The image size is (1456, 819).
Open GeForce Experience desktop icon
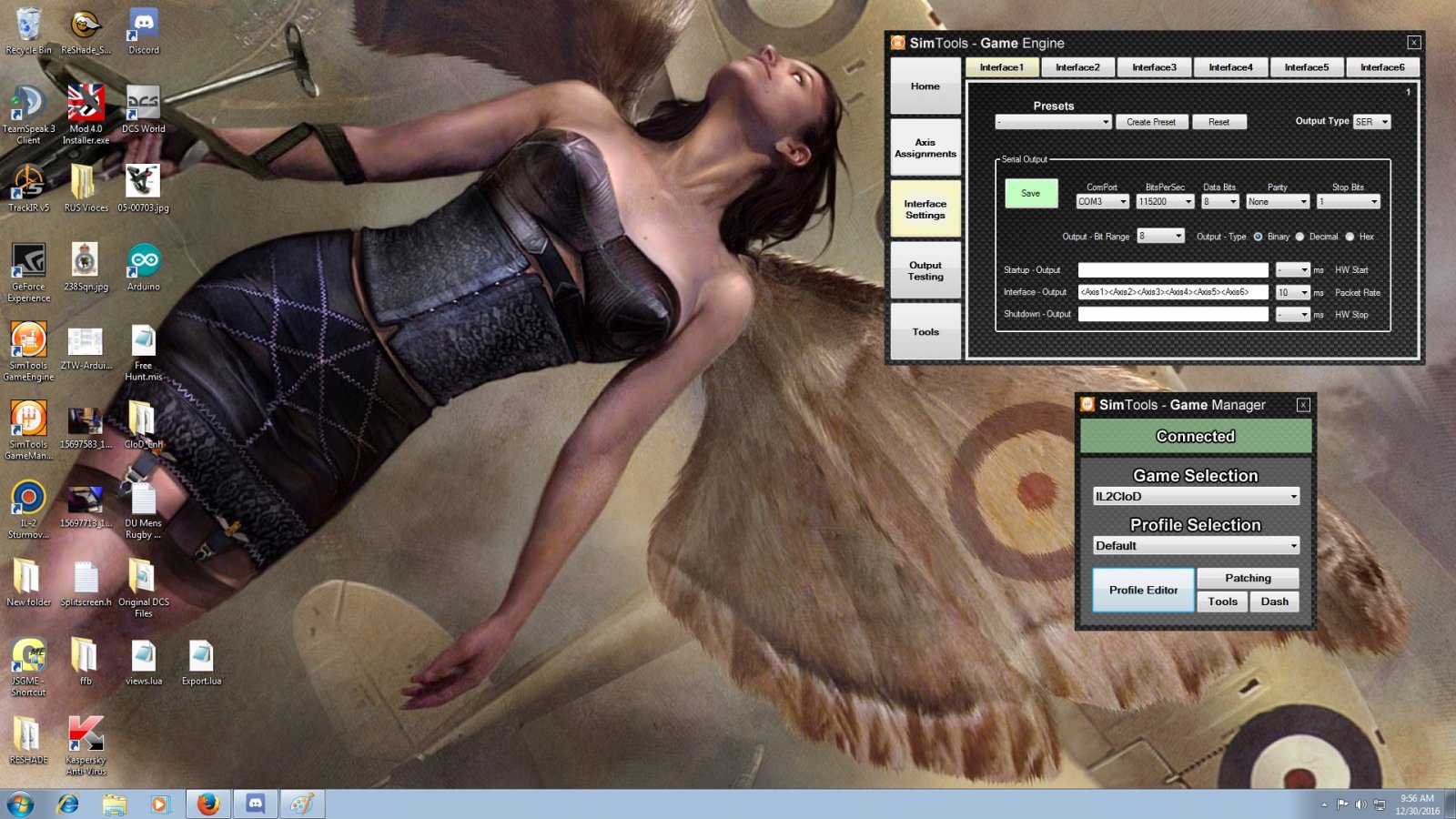[x=28, y=272]
